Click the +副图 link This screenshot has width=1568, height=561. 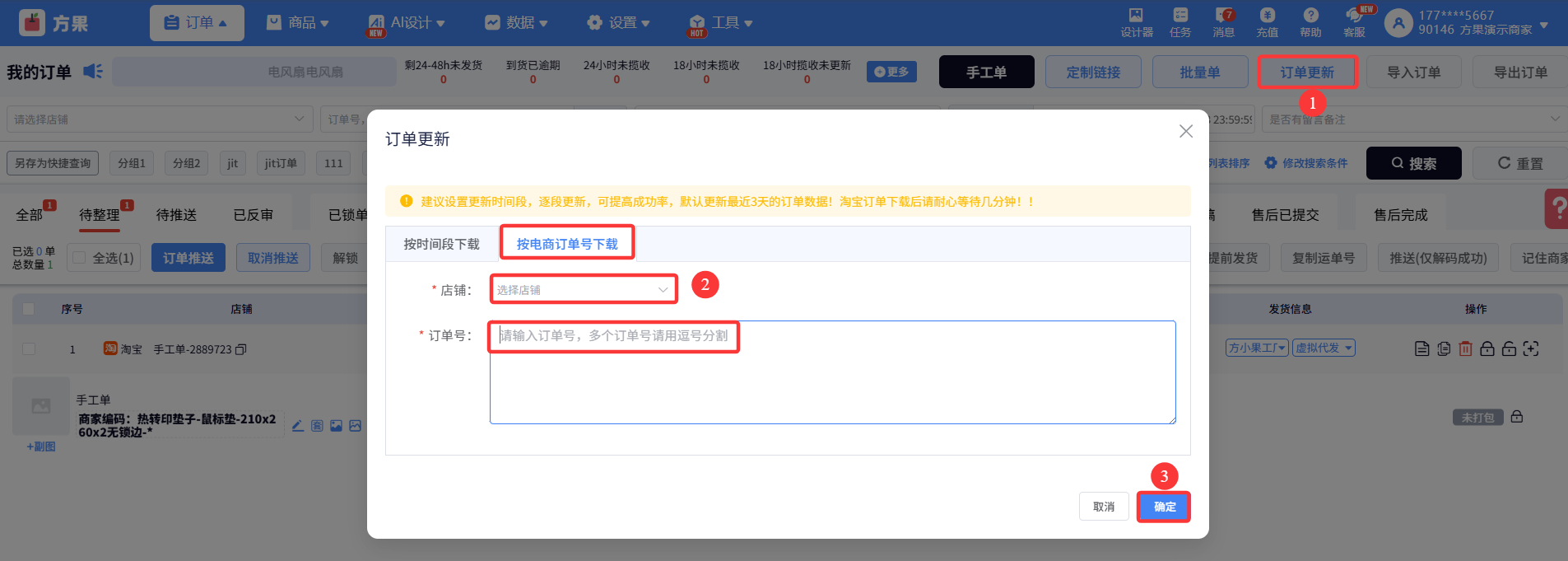pos(41,446)
